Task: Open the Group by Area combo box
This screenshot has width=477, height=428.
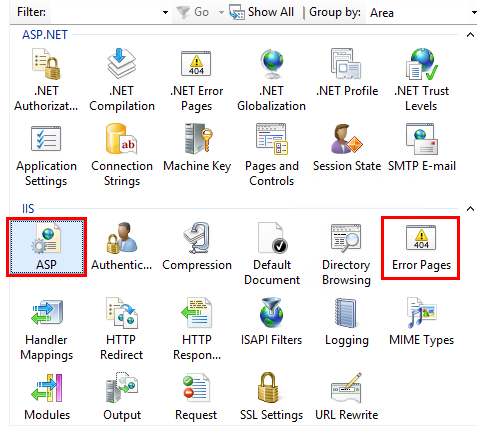Action: pos(422,13)
